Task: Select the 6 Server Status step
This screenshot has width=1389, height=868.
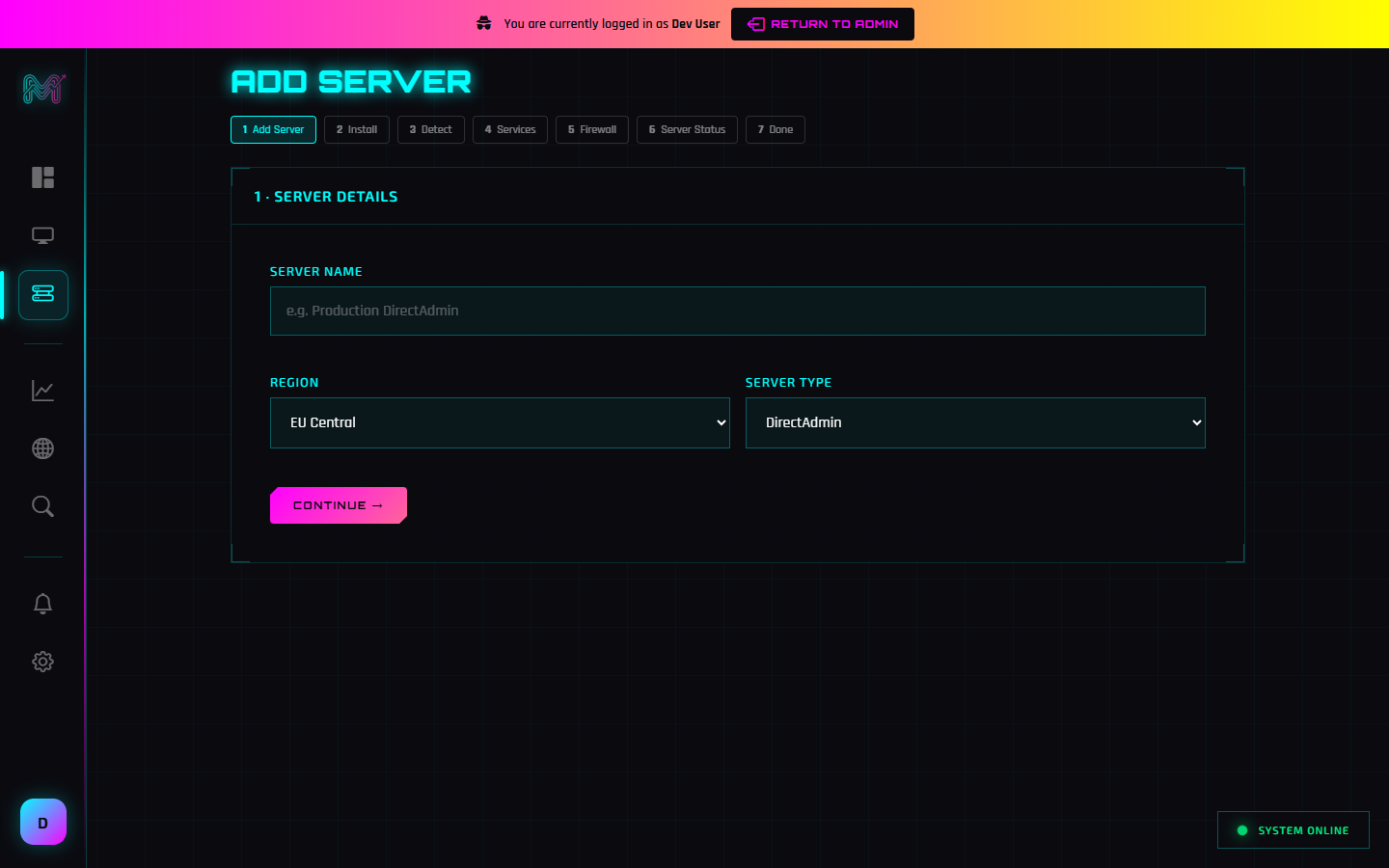Action: click(687, 129)
